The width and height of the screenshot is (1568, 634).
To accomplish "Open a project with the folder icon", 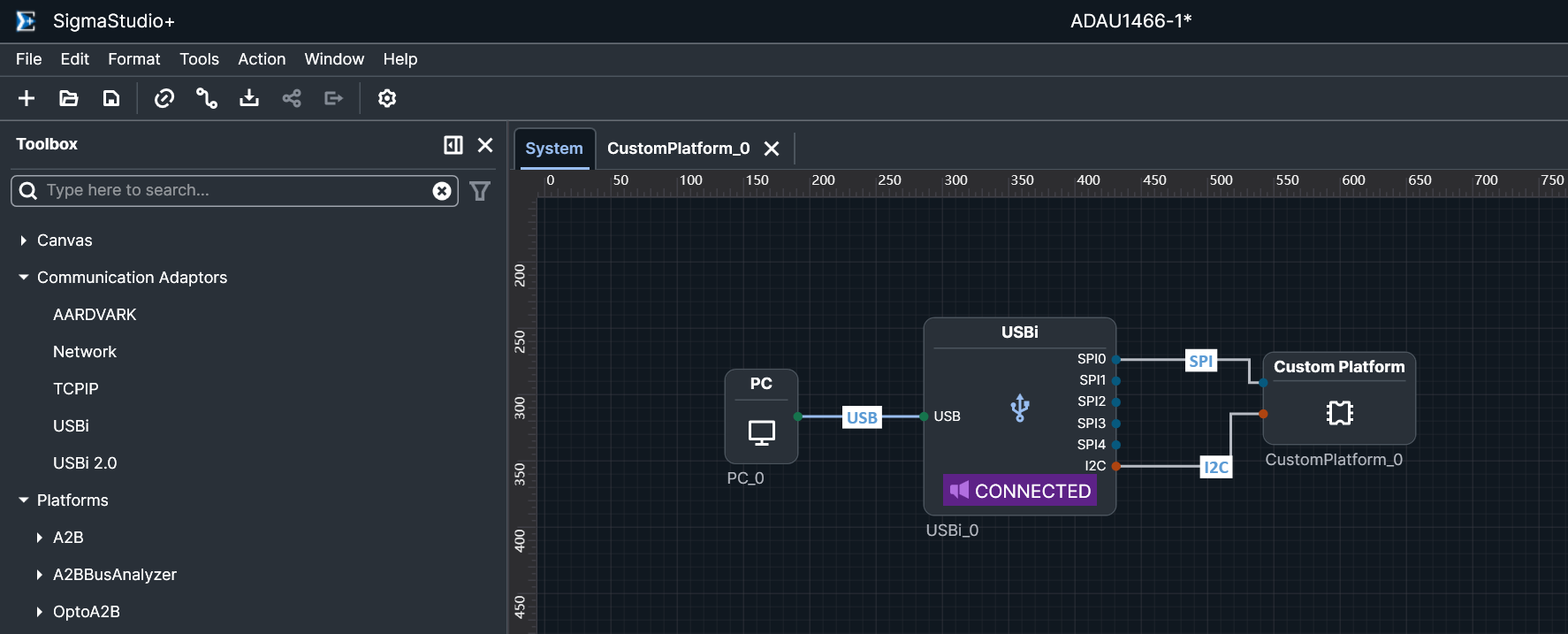I will 69,98.
